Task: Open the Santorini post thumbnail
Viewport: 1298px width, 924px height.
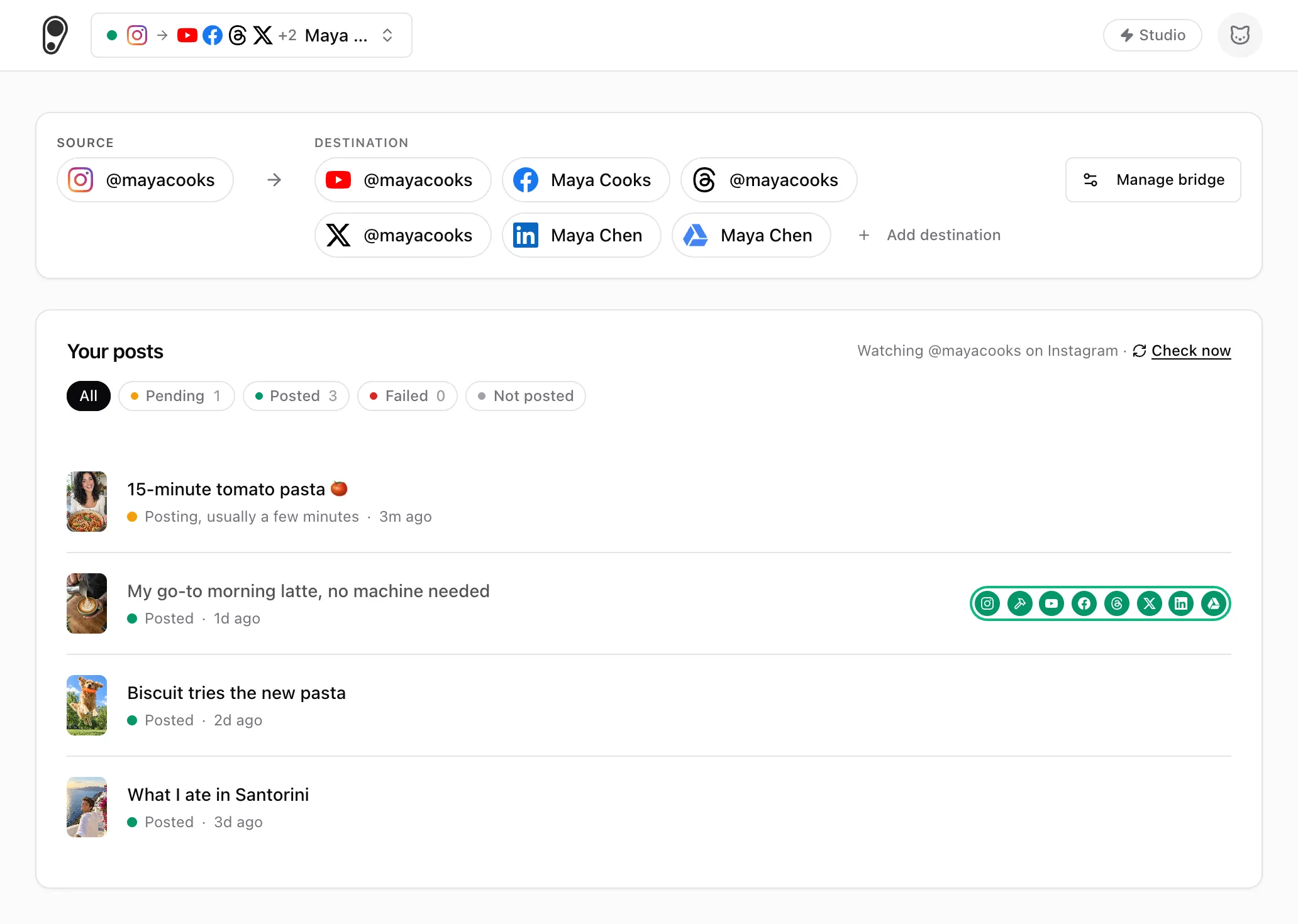Action: click(x=87, y=807)
